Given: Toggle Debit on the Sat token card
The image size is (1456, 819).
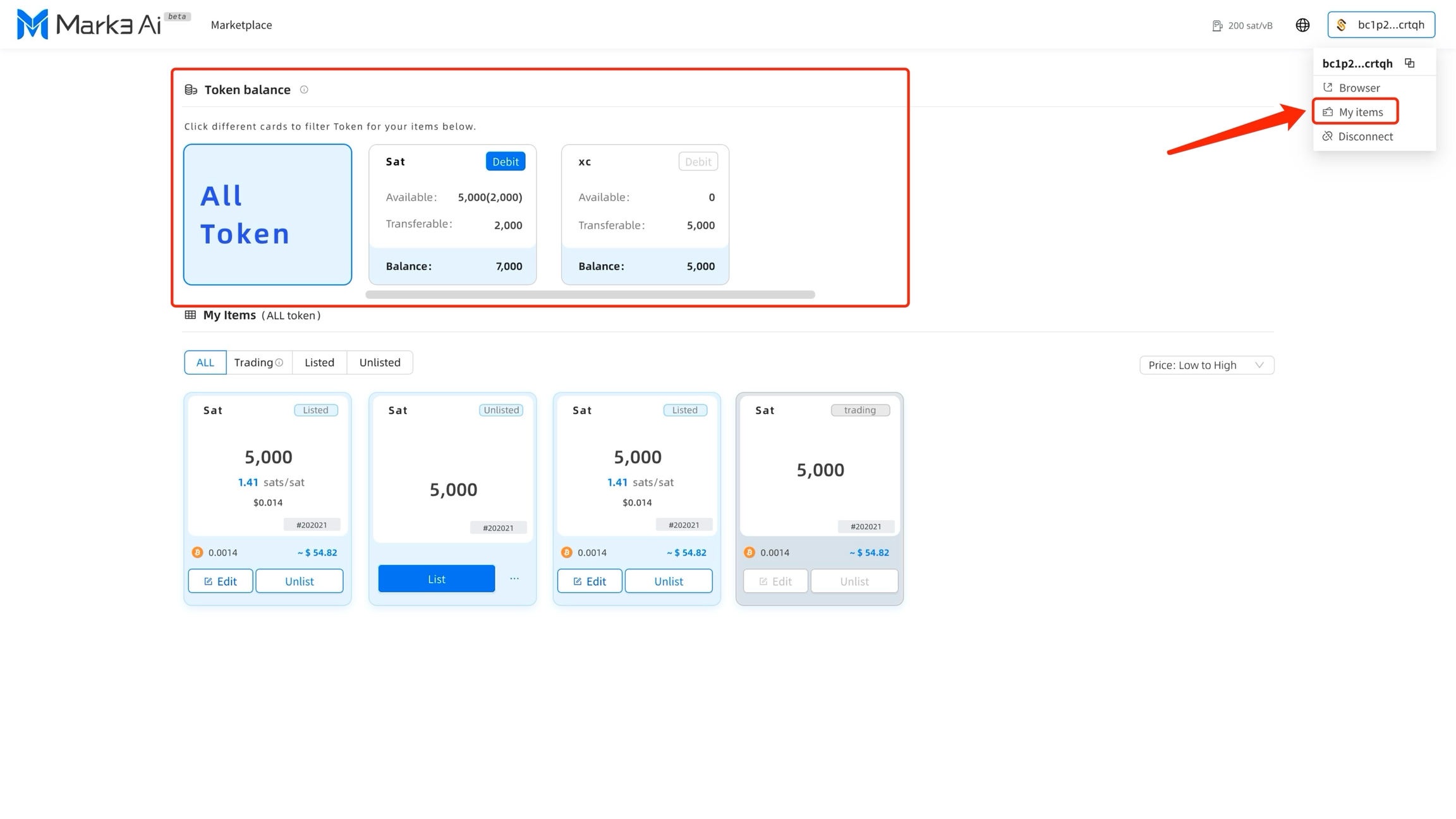Looking at the screenshot, I should click(x=505, y=162).
